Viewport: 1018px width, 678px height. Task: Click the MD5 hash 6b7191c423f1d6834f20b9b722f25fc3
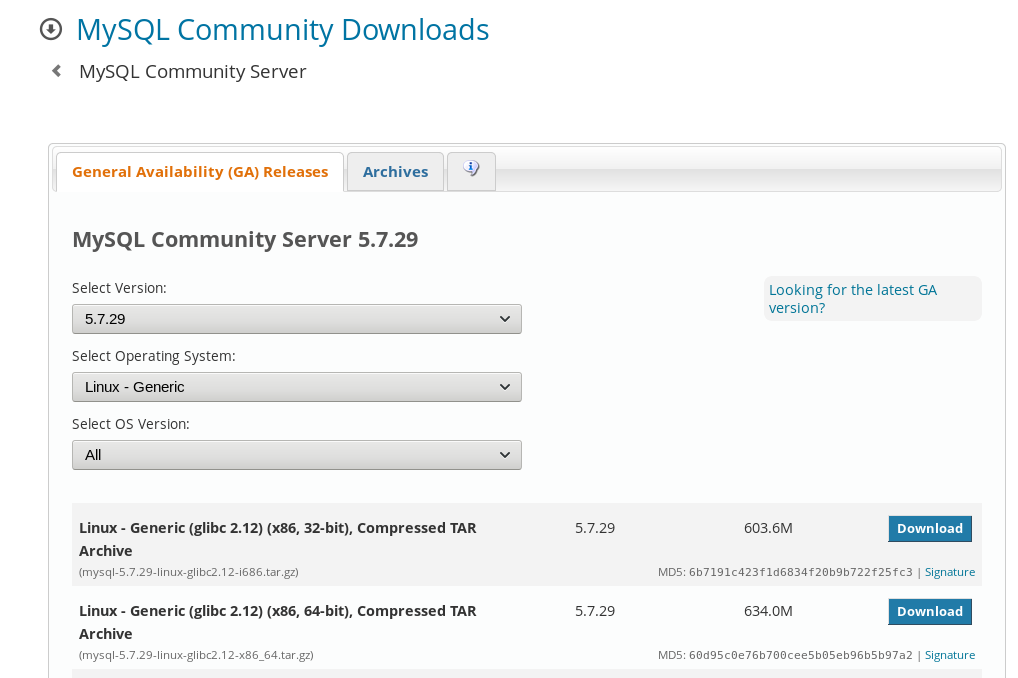click(801, 572)
